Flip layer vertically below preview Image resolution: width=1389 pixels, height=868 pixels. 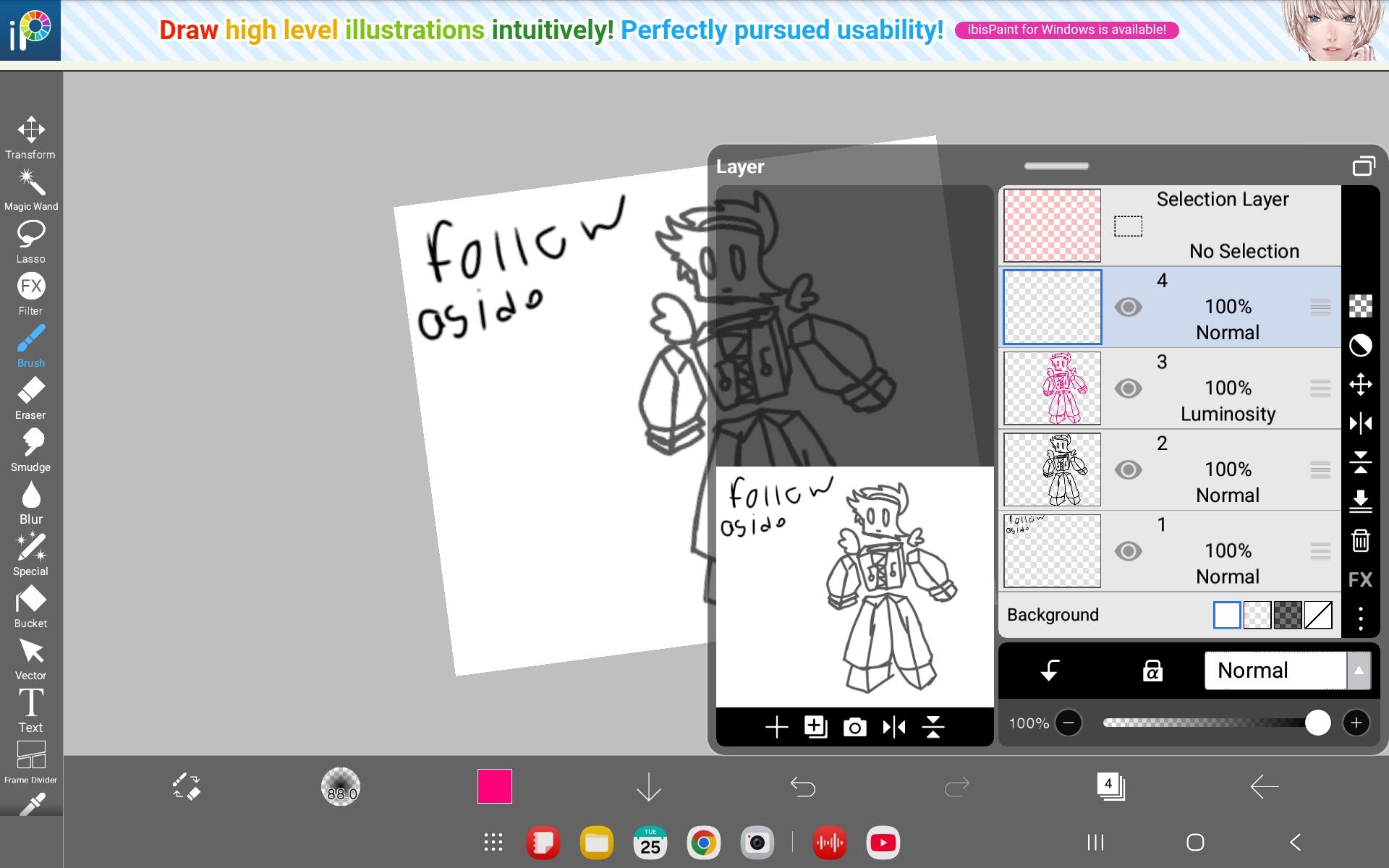tap(933, 727)
